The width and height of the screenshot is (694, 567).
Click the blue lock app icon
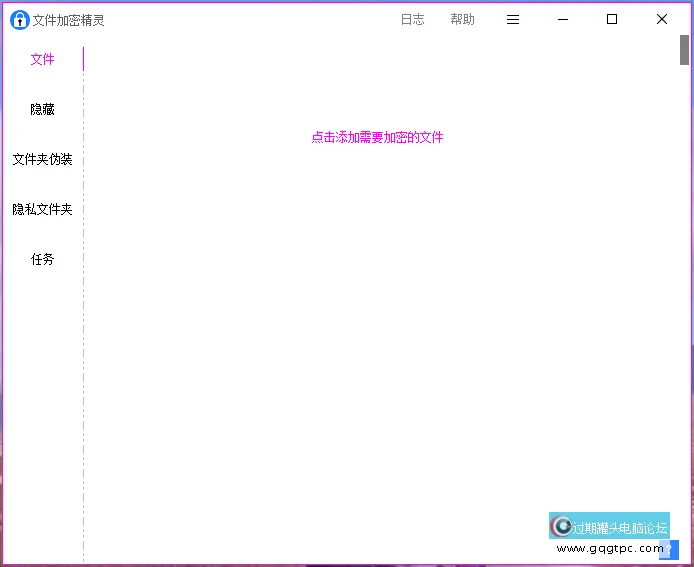[20, 20]
